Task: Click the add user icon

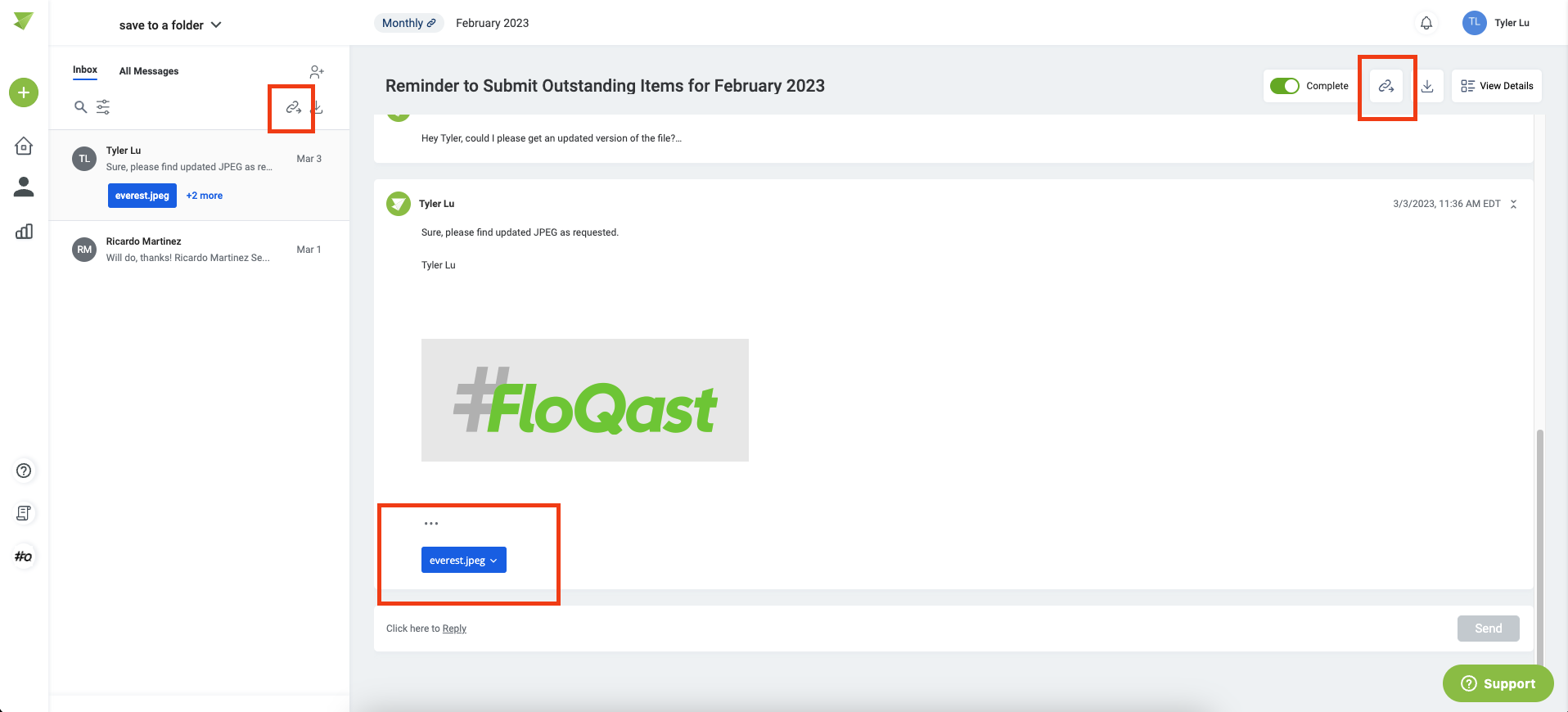Action: click(317, 72)
